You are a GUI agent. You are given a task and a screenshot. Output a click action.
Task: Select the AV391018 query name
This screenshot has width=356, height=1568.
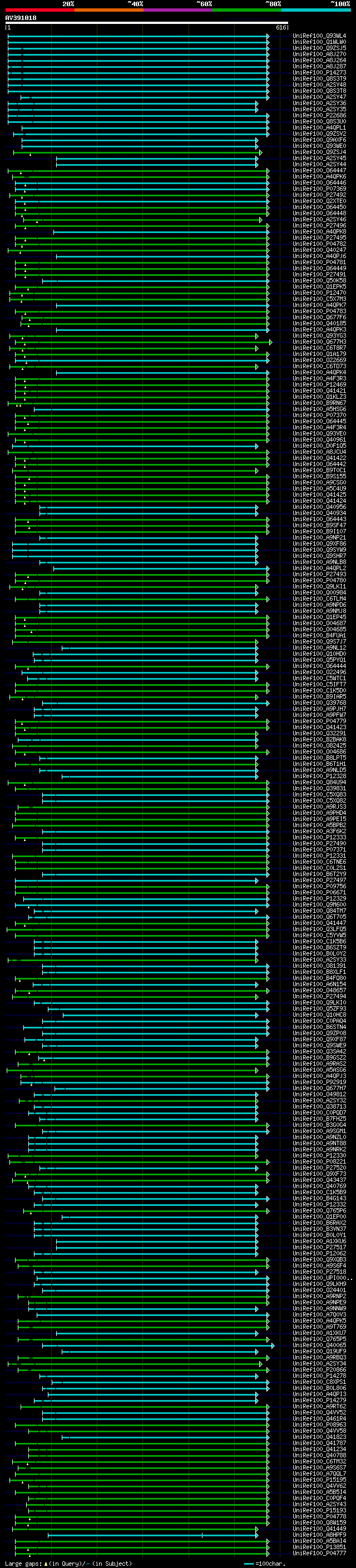[21, 18]
